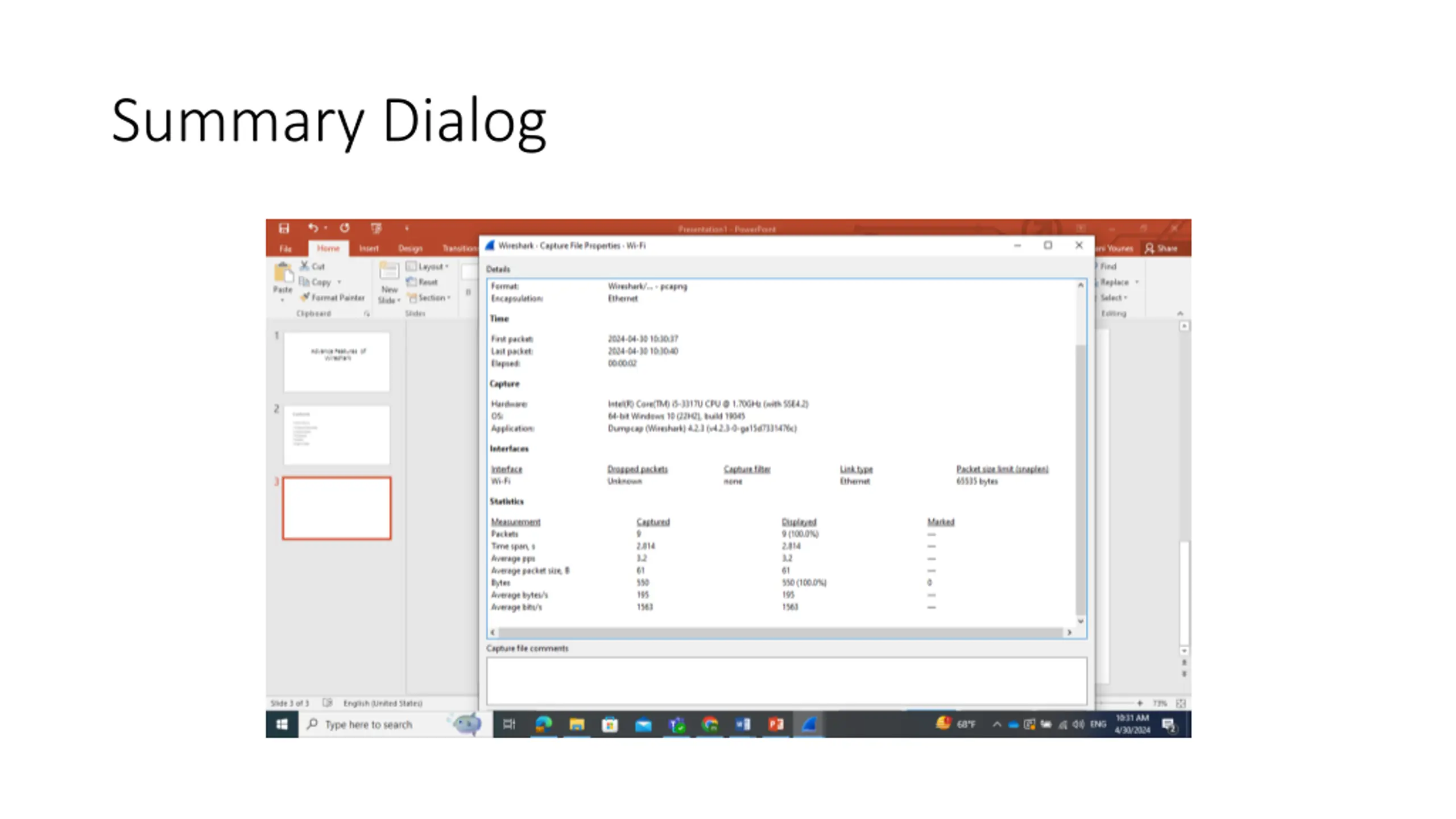Click the Wireshark vertical scrollbar down arrow

(1081, 621)
